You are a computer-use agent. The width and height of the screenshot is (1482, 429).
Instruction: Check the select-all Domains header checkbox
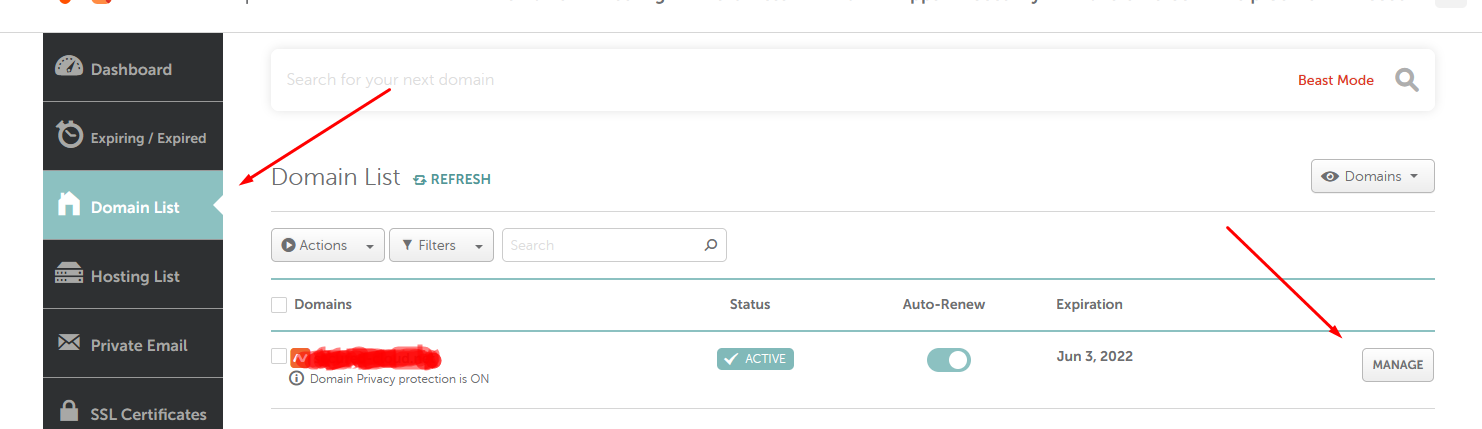[x=279, y=304]
